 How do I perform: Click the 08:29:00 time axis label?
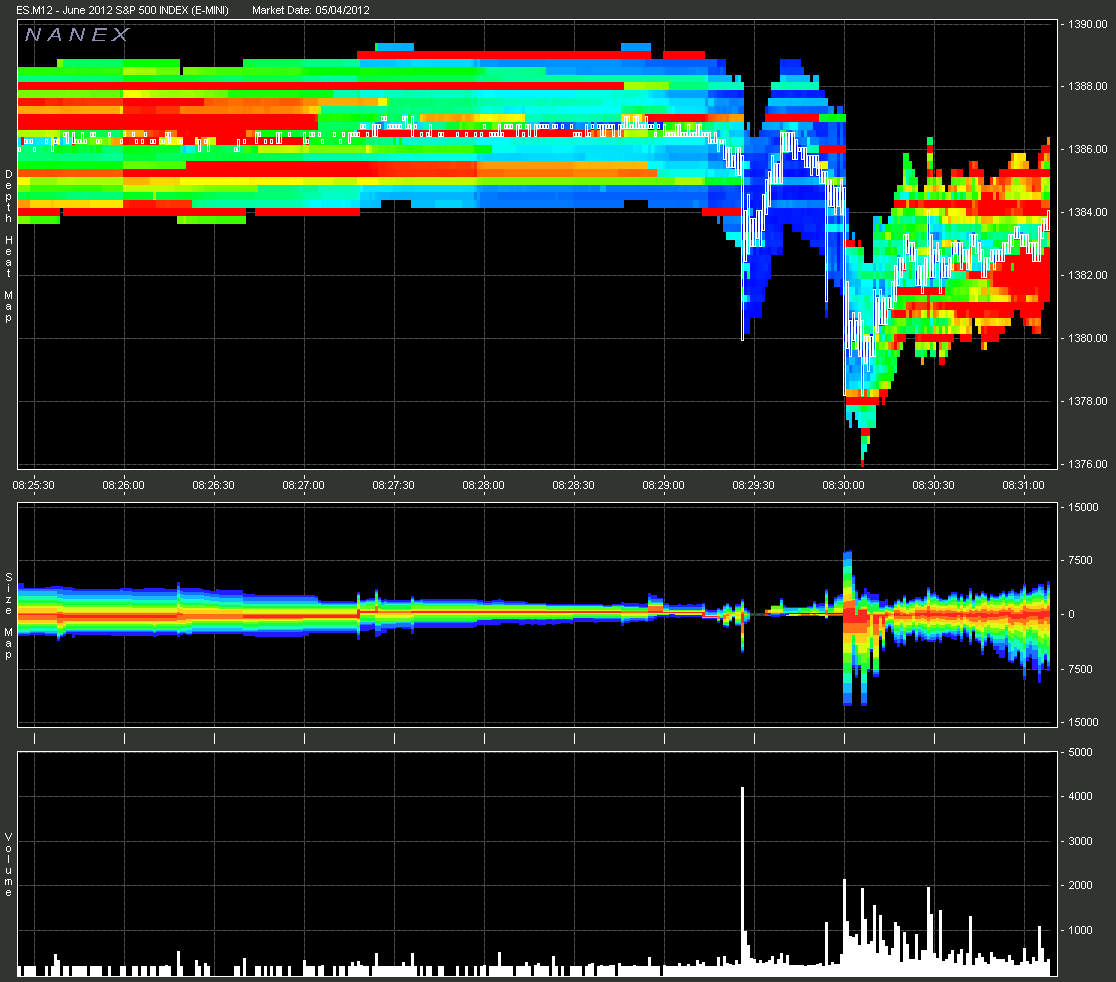tap(663, 485)
